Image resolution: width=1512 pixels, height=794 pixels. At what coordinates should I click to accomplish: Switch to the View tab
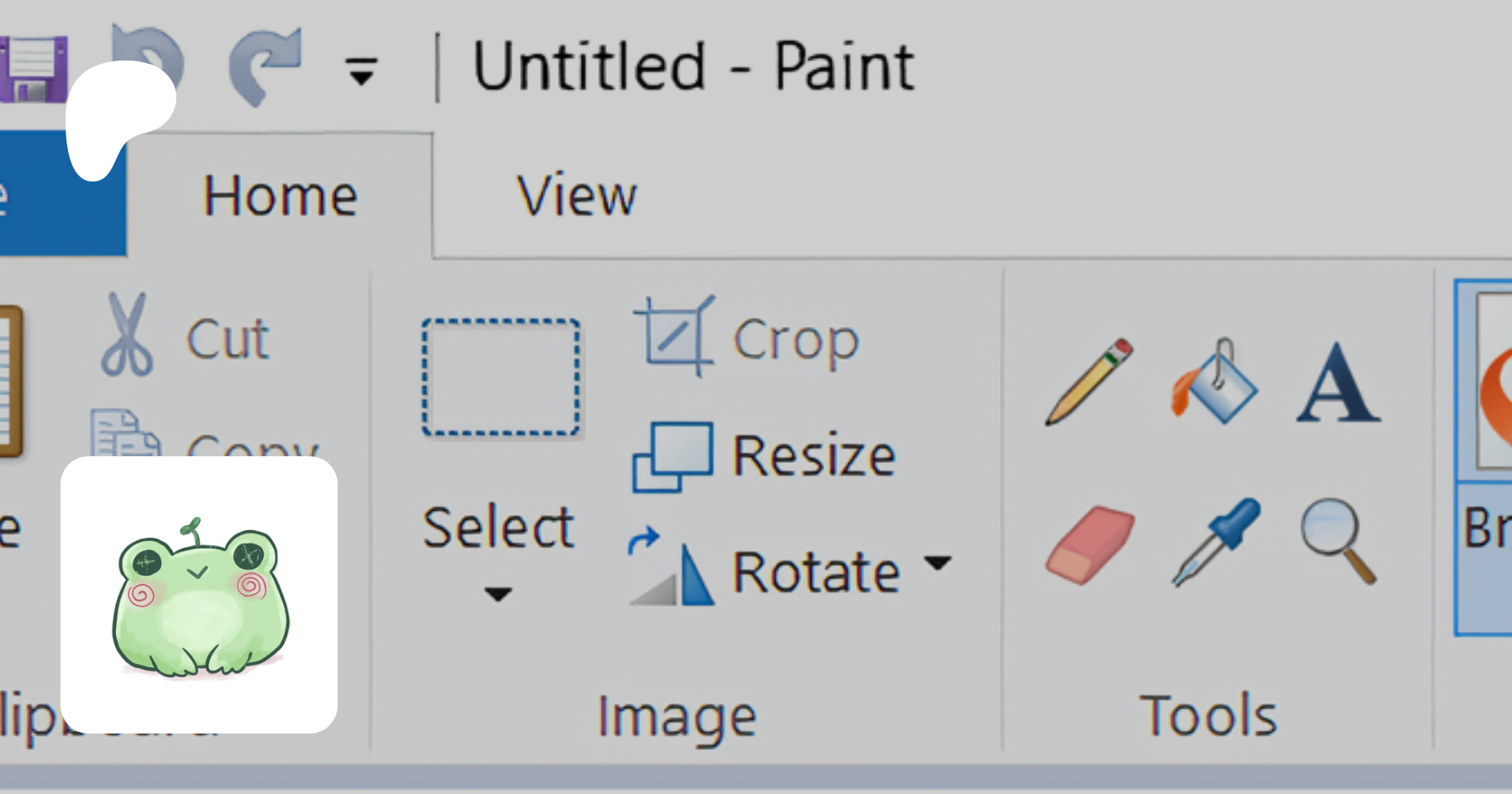point(576,197)
